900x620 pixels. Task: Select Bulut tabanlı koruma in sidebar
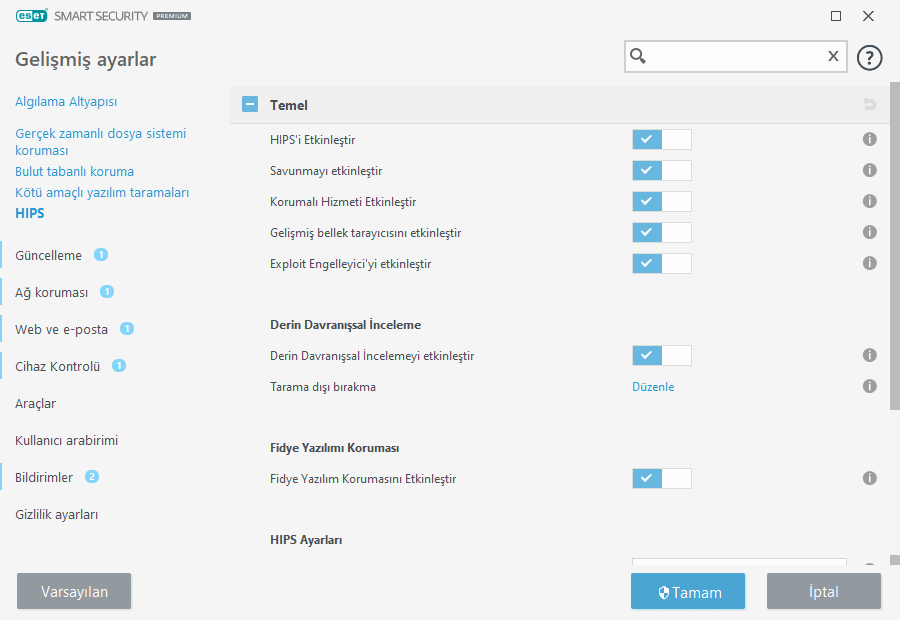74,172
